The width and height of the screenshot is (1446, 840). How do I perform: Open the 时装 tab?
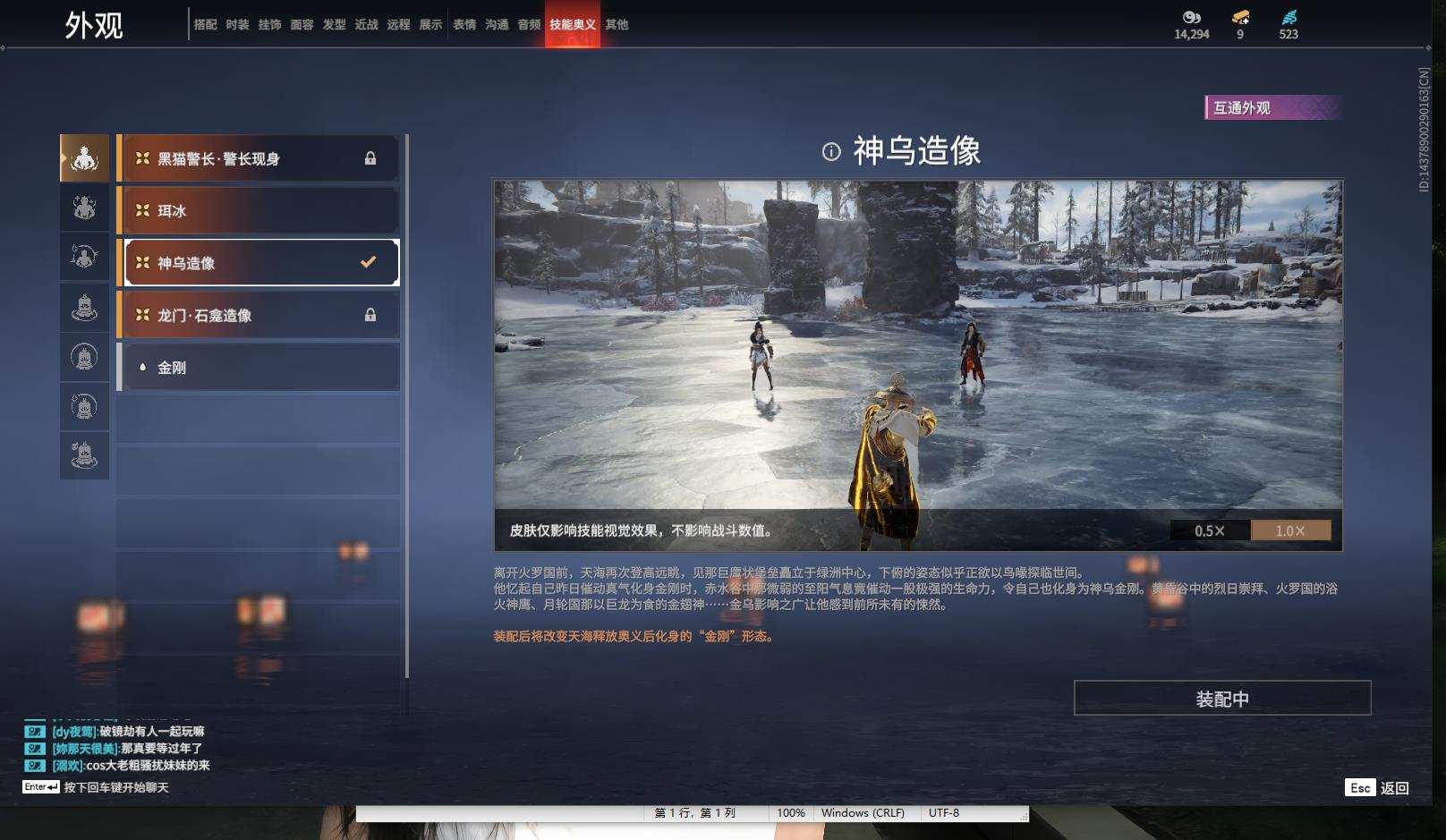click(237, 24)
